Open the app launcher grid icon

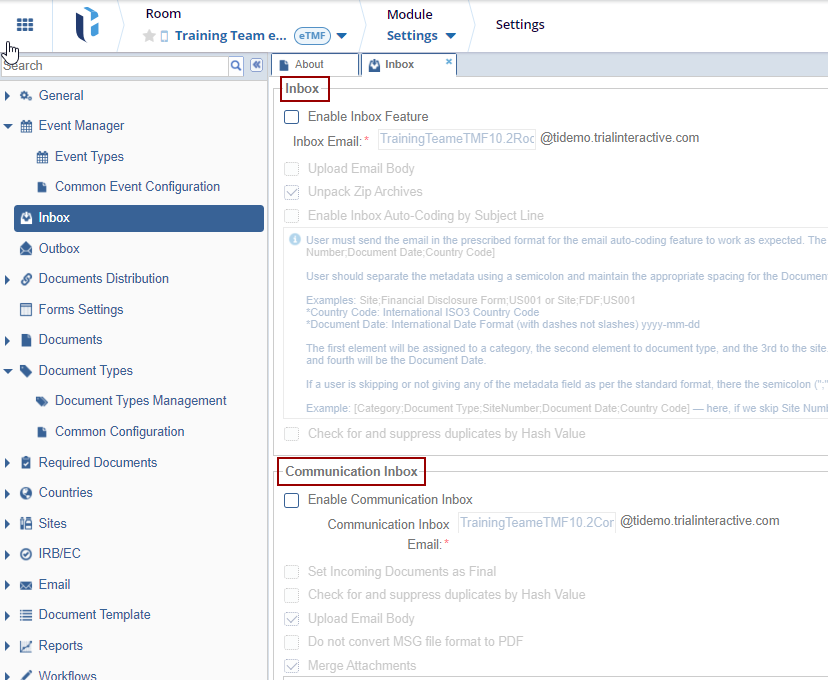click(x=25, y=25)
